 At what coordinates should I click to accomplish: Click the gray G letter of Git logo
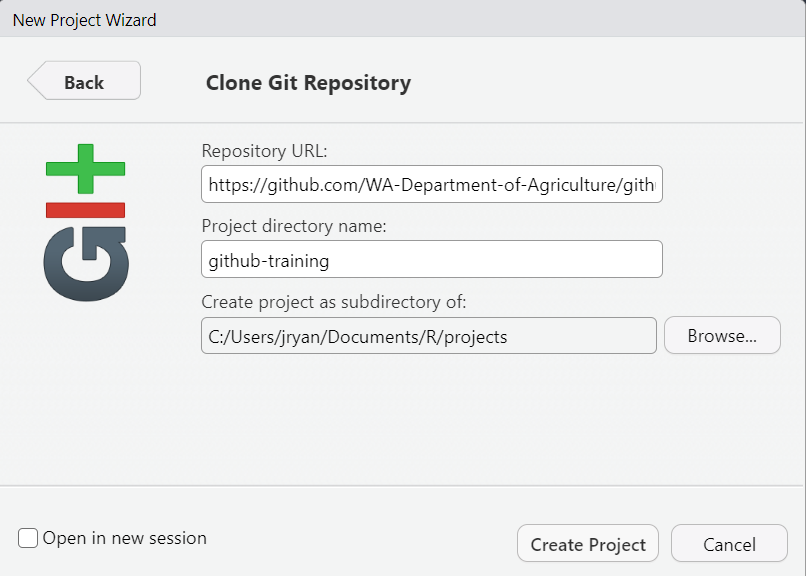(85, 263)
